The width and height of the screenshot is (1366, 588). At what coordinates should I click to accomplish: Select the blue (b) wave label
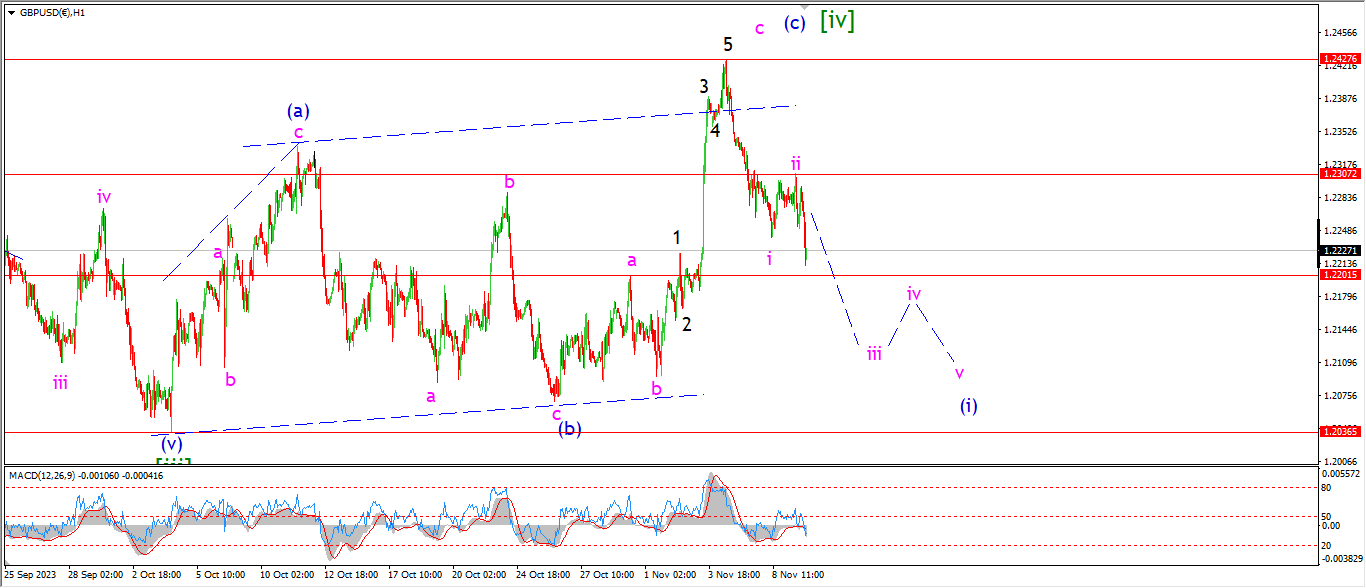[570, 429]
